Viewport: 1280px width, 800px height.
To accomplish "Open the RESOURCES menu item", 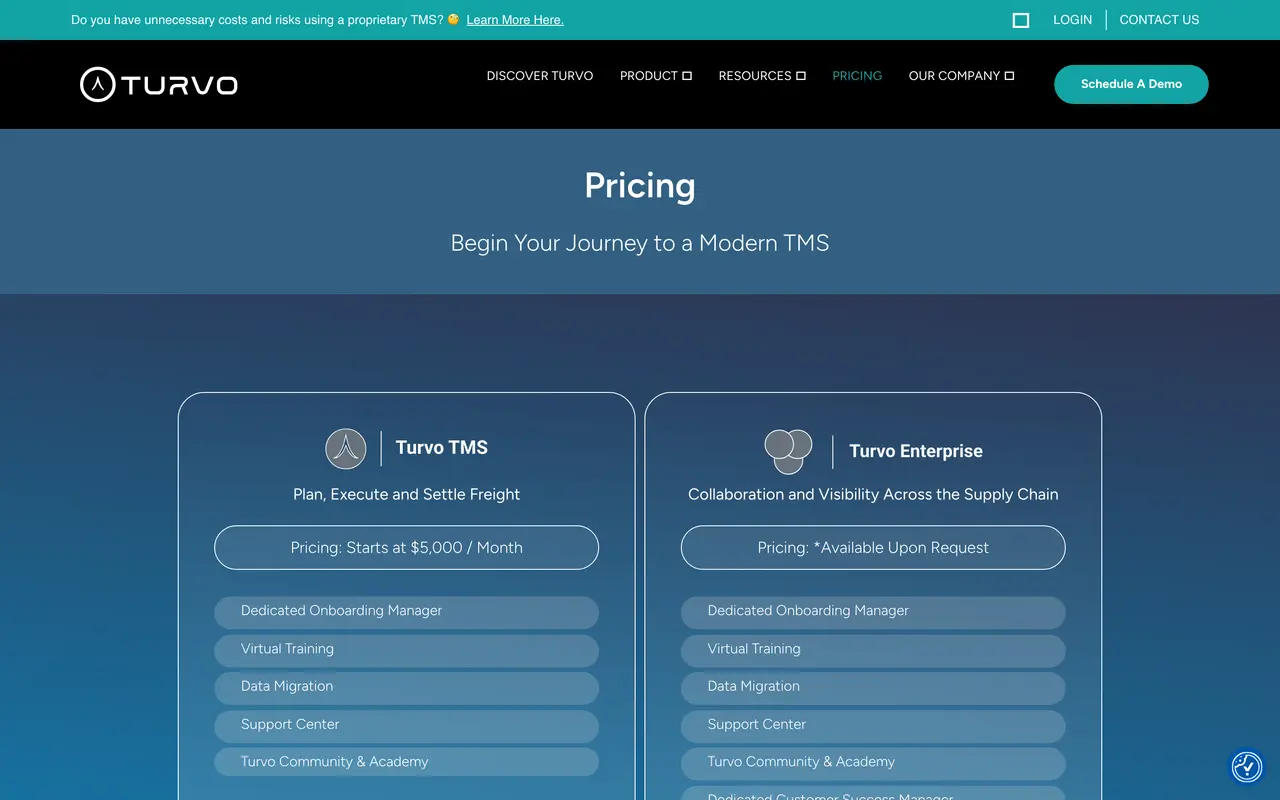I will click(x=755, y=76).
